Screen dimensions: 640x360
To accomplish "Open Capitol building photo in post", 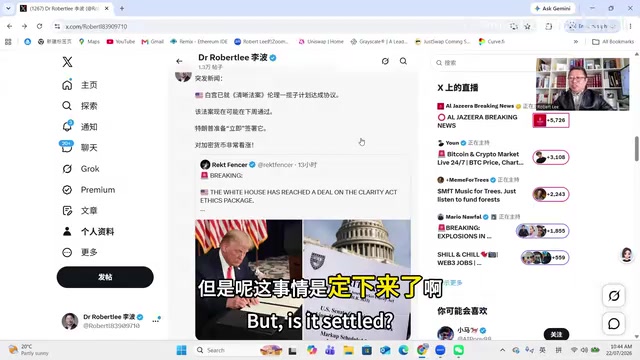I will coord(357,280).
